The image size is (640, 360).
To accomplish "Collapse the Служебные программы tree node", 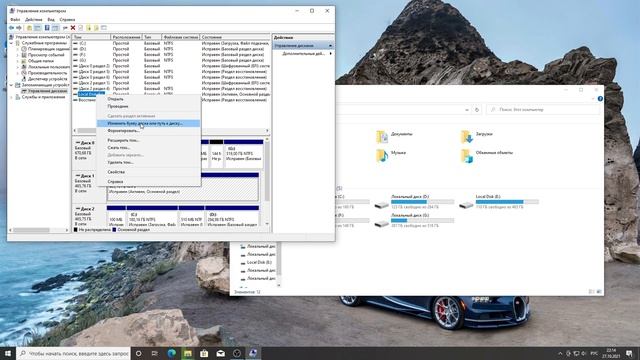I will 11,43.
